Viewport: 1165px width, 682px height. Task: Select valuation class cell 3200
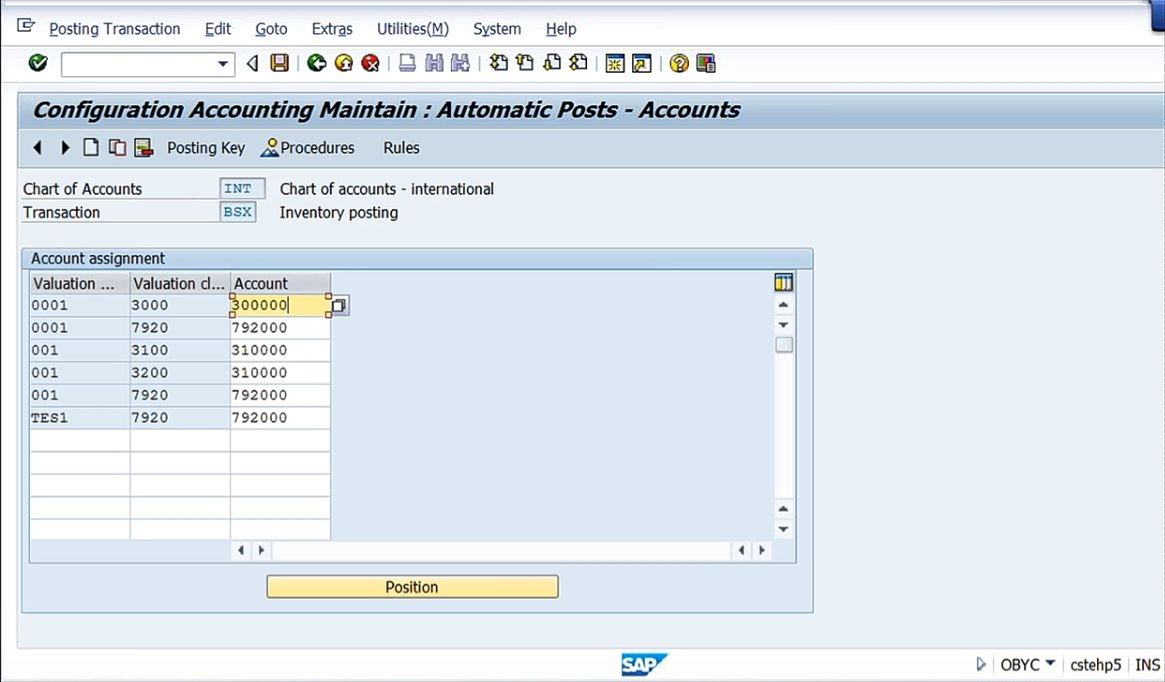pos(180,372)
